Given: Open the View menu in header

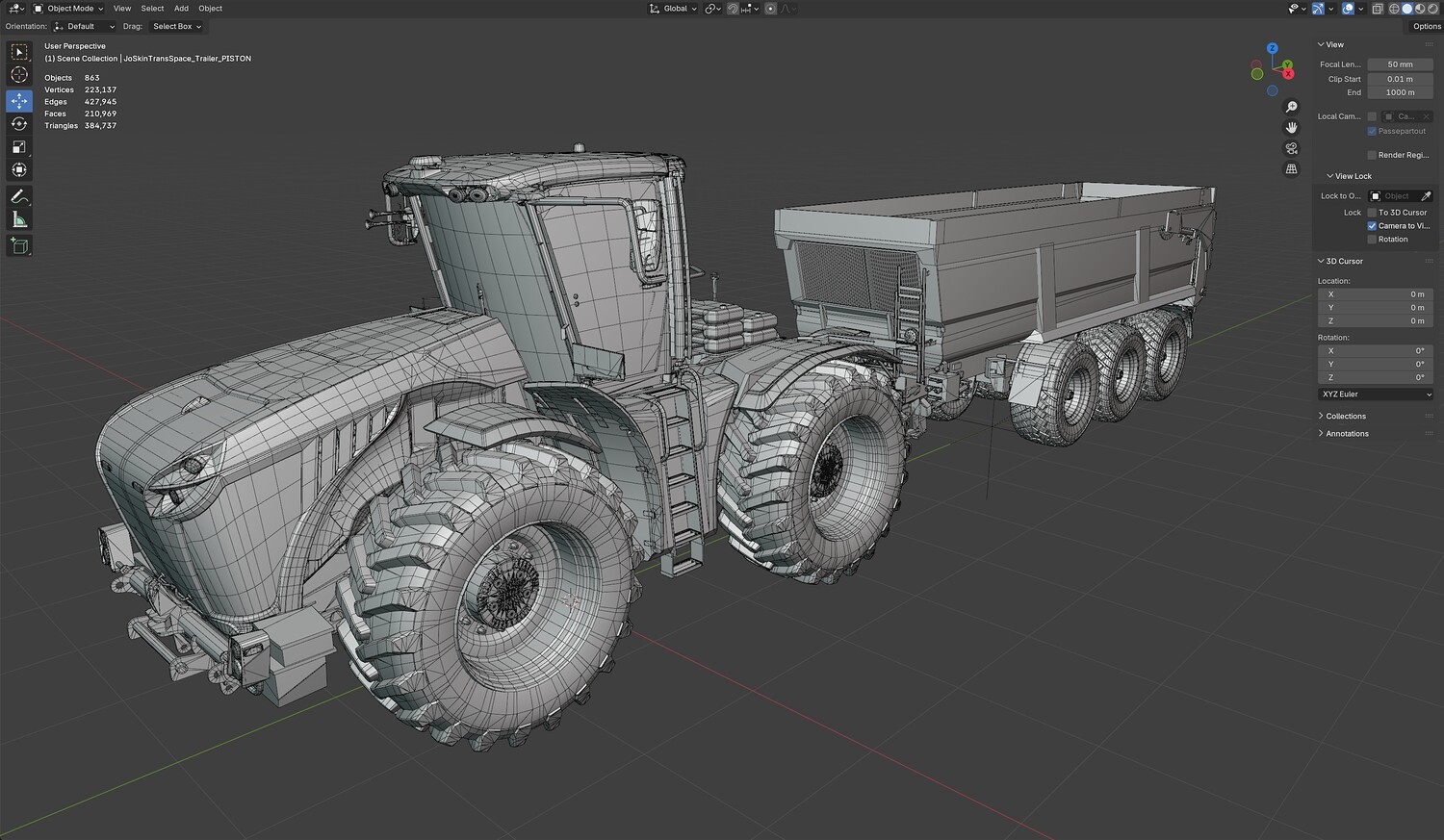Looking at the screenshot, I should [x=122, y=9].
